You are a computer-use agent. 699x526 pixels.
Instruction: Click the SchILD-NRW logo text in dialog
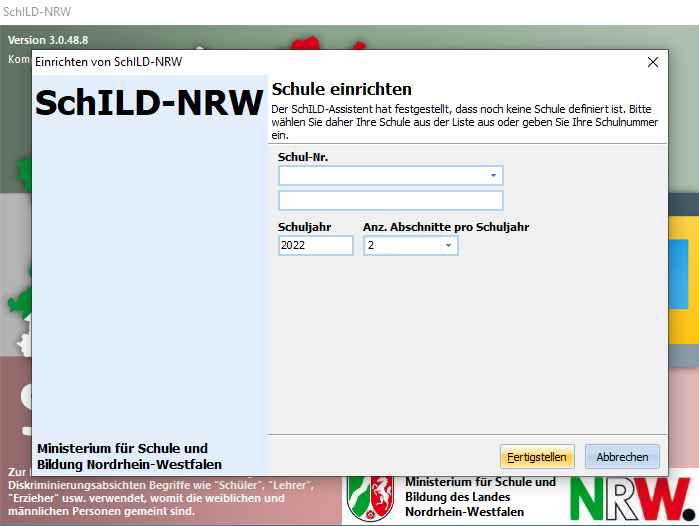149,103
